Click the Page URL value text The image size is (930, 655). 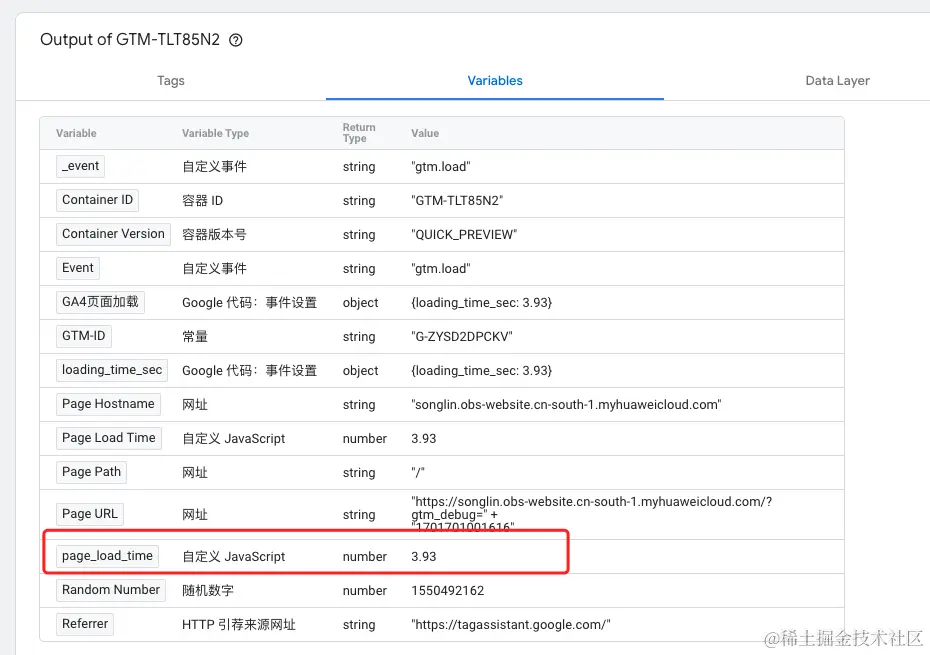[x=591, y=514]
